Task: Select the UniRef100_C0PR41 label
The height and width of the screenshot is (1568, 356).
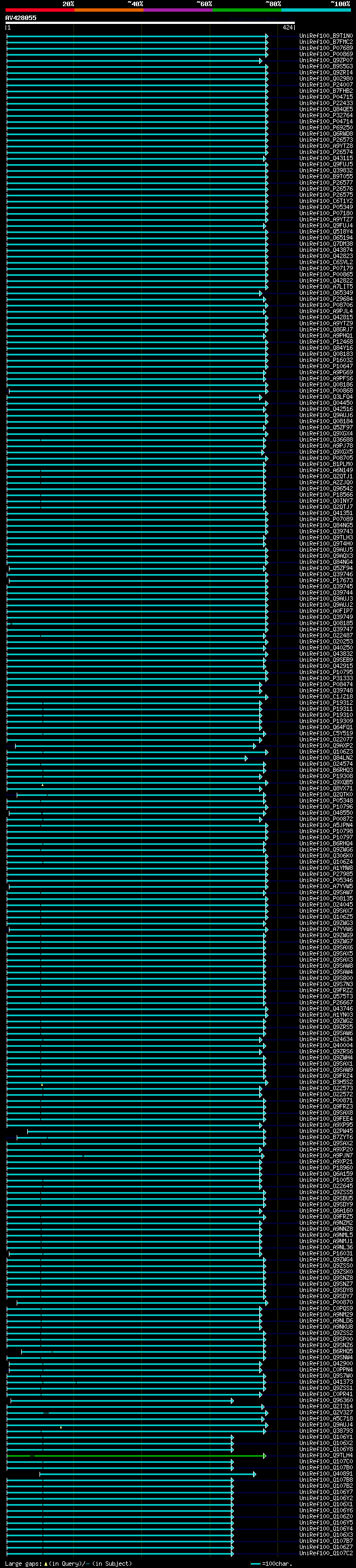Action: click(325, 1394)
